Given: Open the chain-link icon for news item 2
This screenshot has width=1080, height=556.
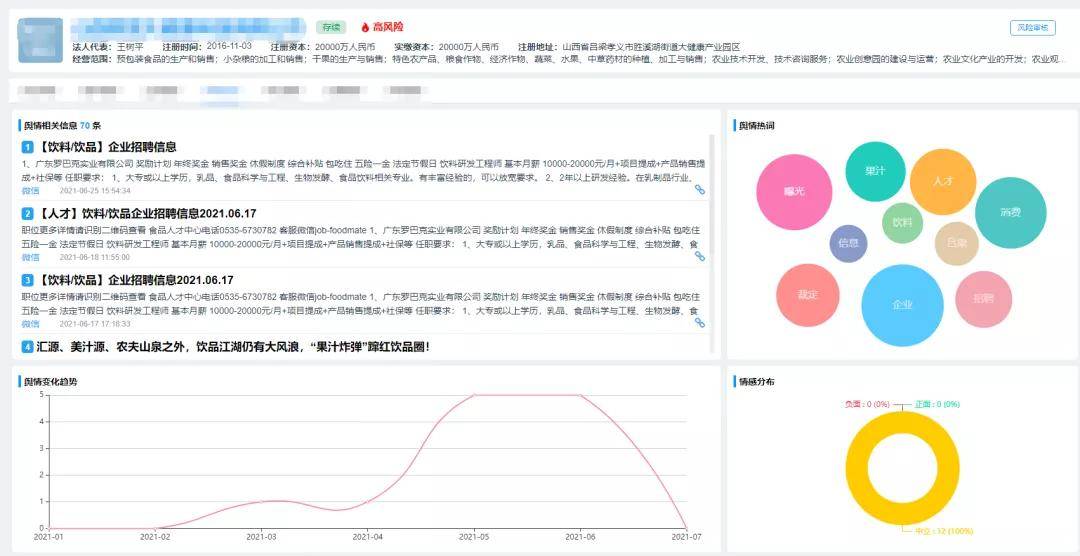Looking at the screenshot, I should click(x=700, y=256).
